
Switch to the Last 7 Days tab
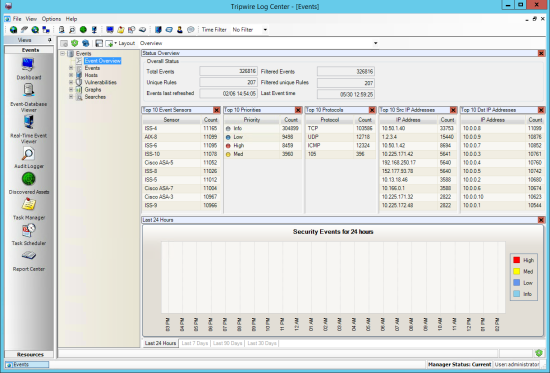tap(195, 343)
